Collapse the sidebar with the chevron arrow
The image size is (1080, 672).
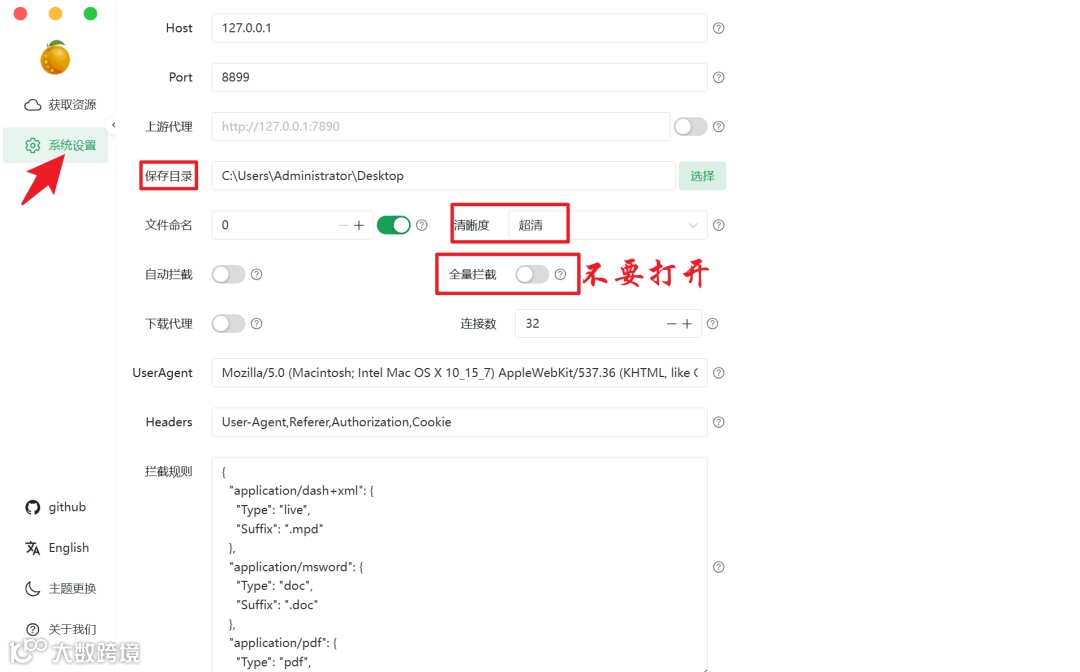pos(114,125)
